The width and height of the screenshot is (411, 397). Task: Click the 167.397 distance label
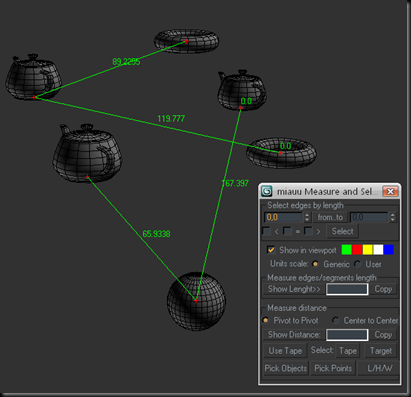click(235, 183)
